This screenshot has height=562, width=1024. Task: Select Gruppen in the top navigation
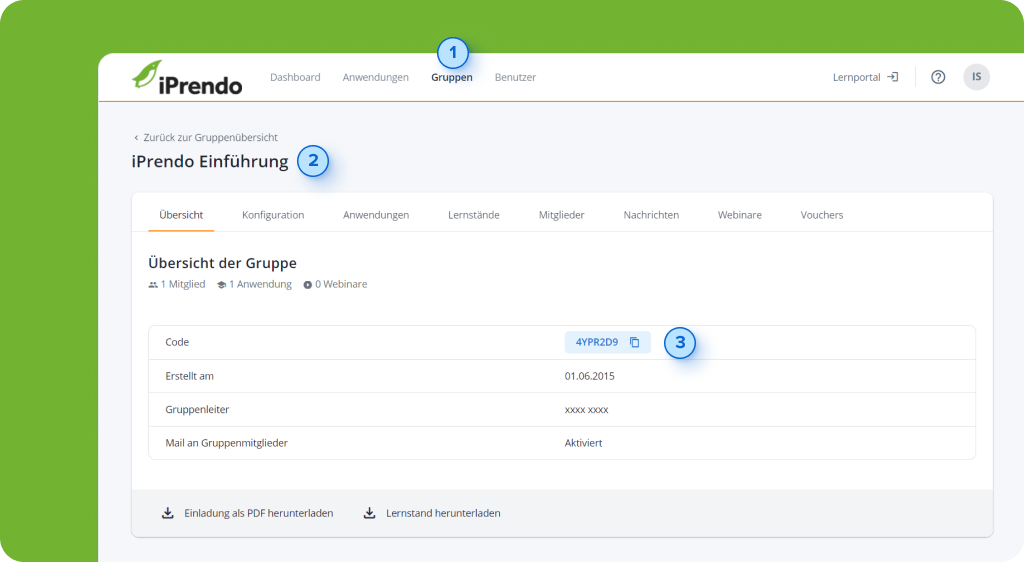(x=452, y=77)
